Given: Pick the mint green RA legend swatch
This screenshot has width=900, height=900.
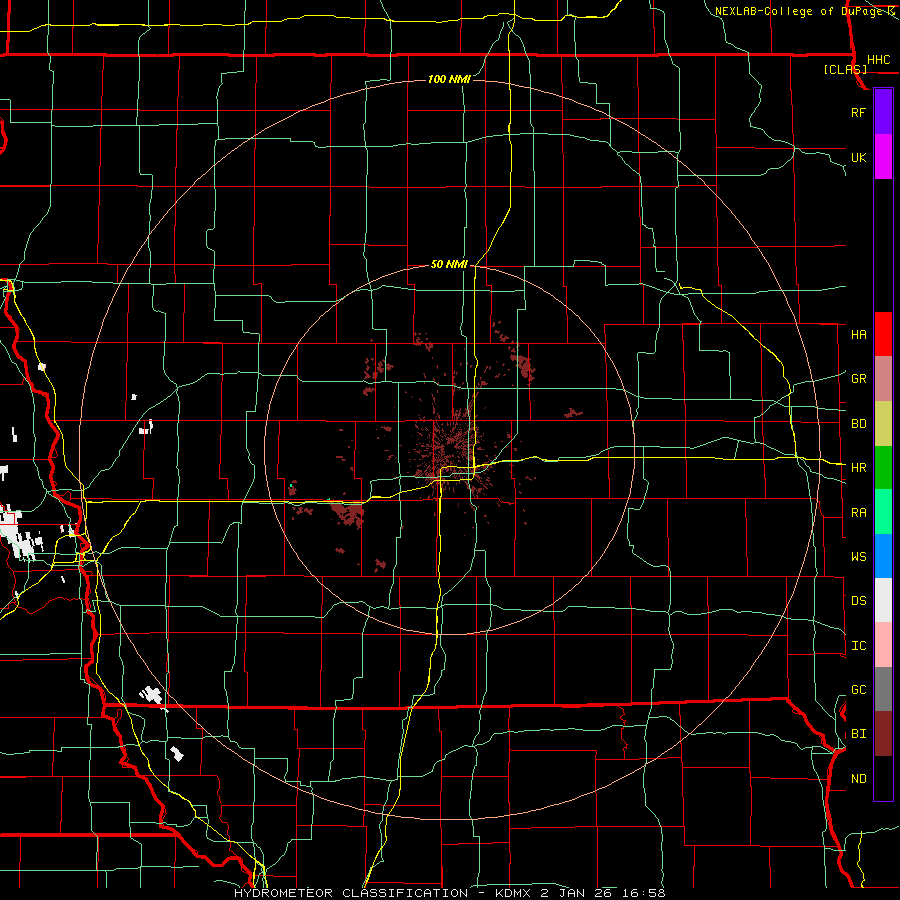Looking at the screenshot, I should [x=883, y=512].
